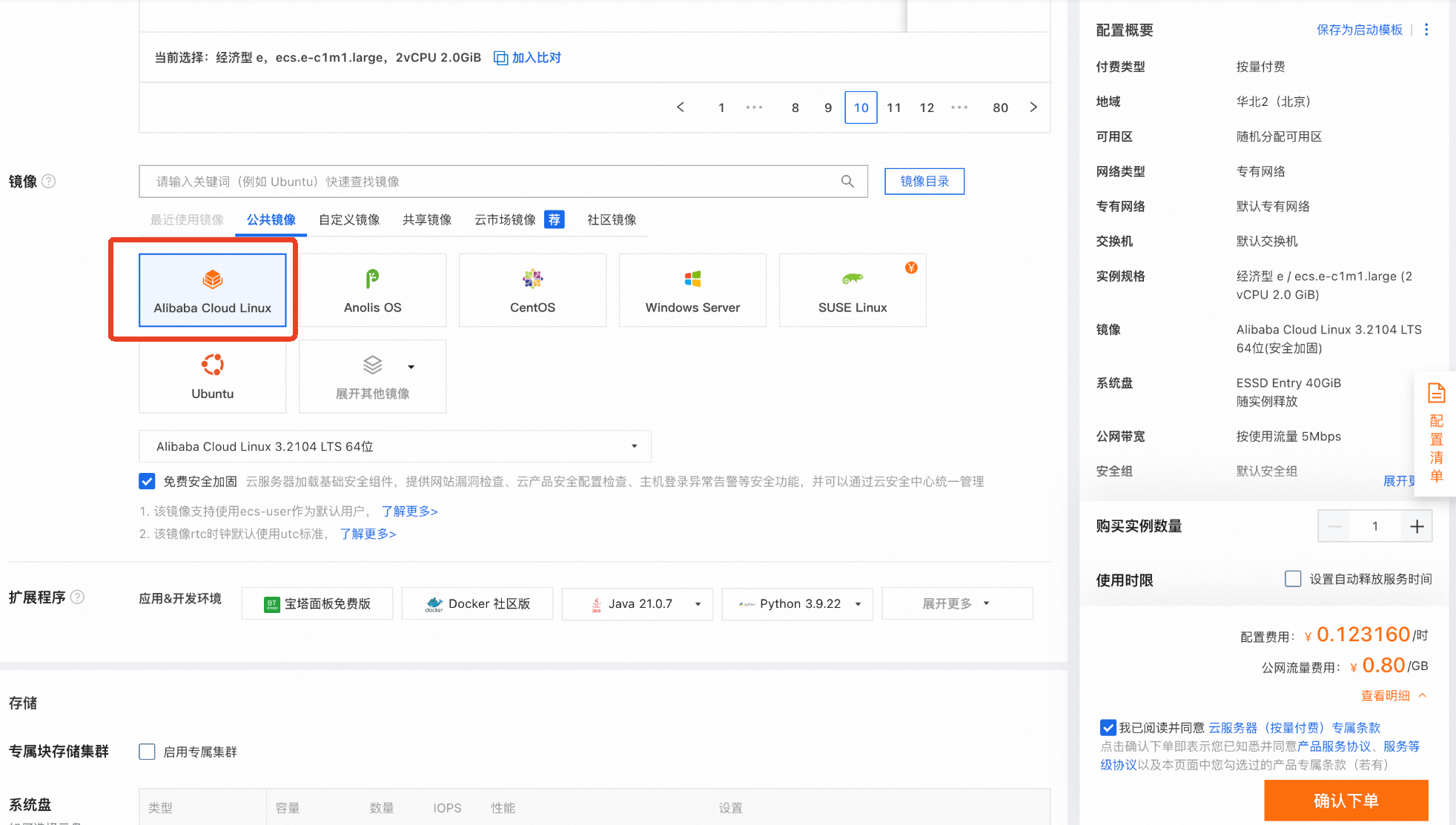Screen dimensions: 1456x825
Task: Increase instance quantity with plus stepper
Action: (1417, 526)
